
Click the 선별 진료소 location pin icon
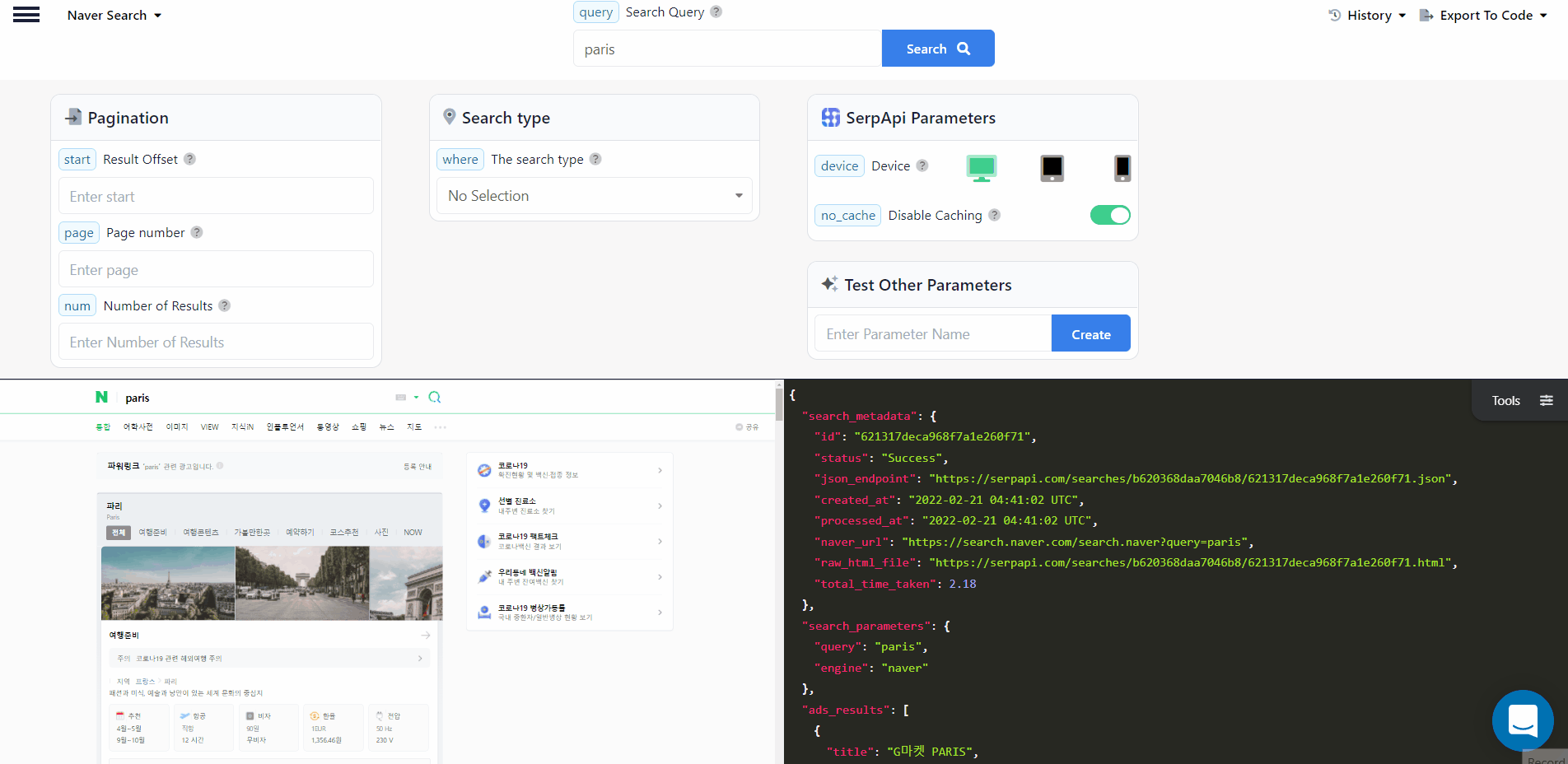[484, 505]
